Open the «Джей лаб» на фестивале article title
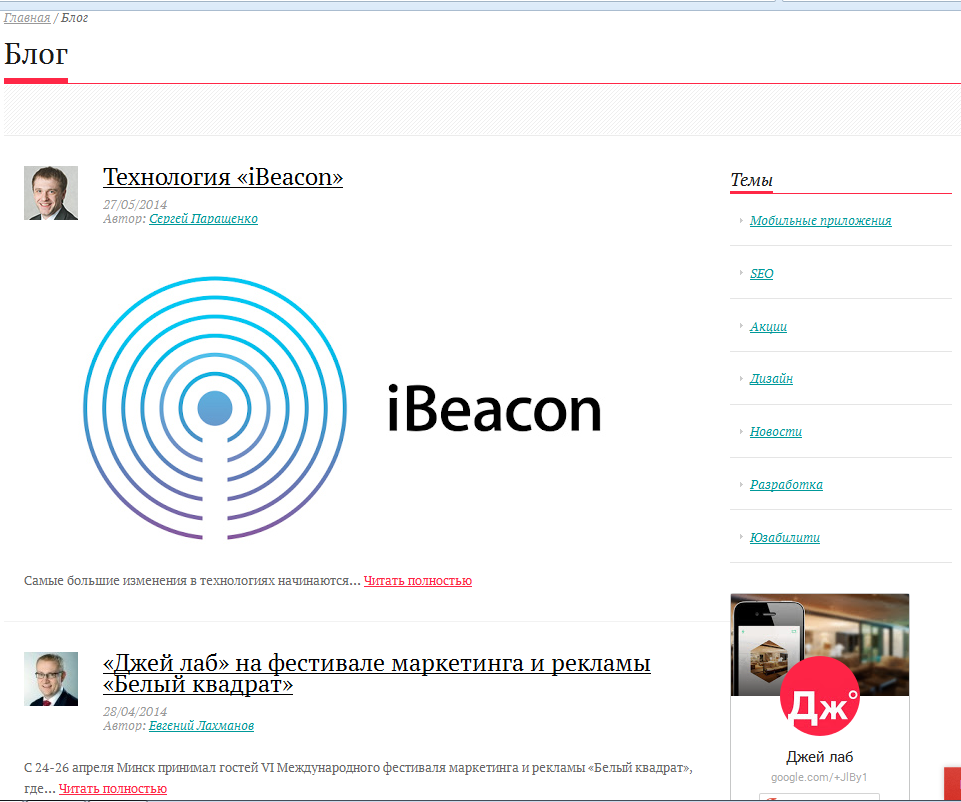 (376, 673)
